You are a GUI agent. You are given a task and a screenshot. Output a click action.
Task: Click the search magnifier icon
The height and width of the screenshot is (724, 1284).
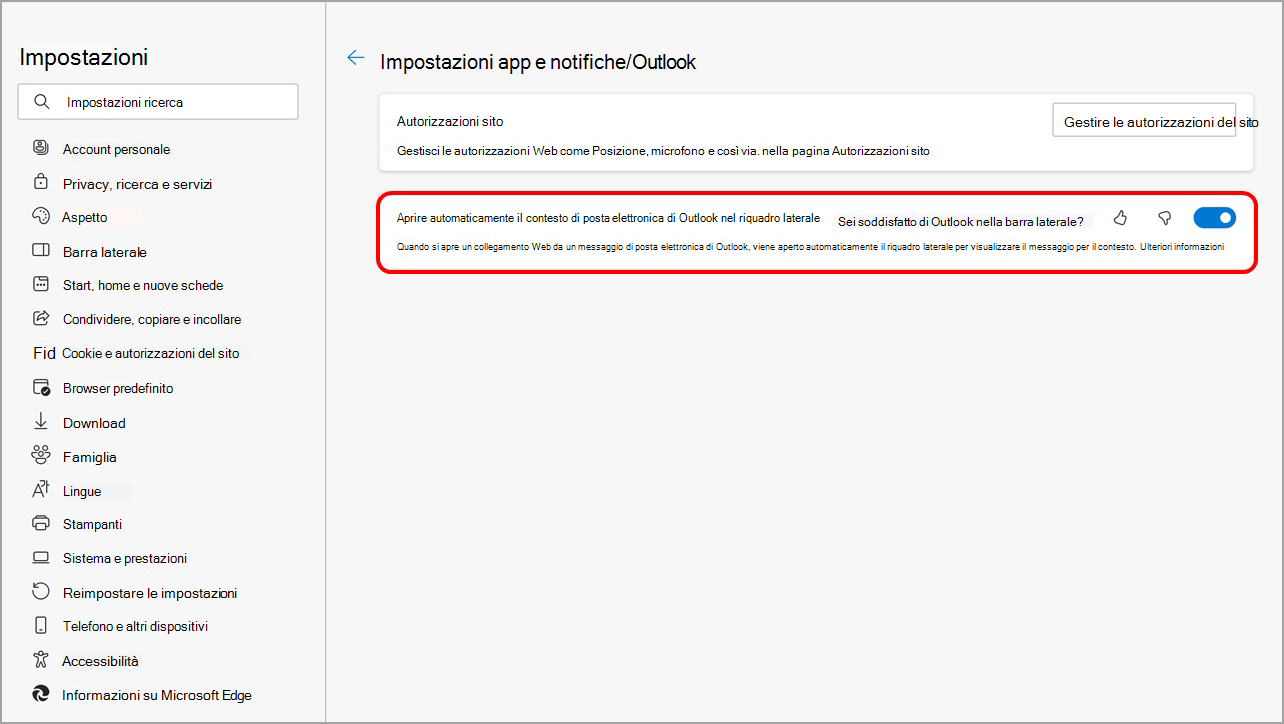coord(41,102)
